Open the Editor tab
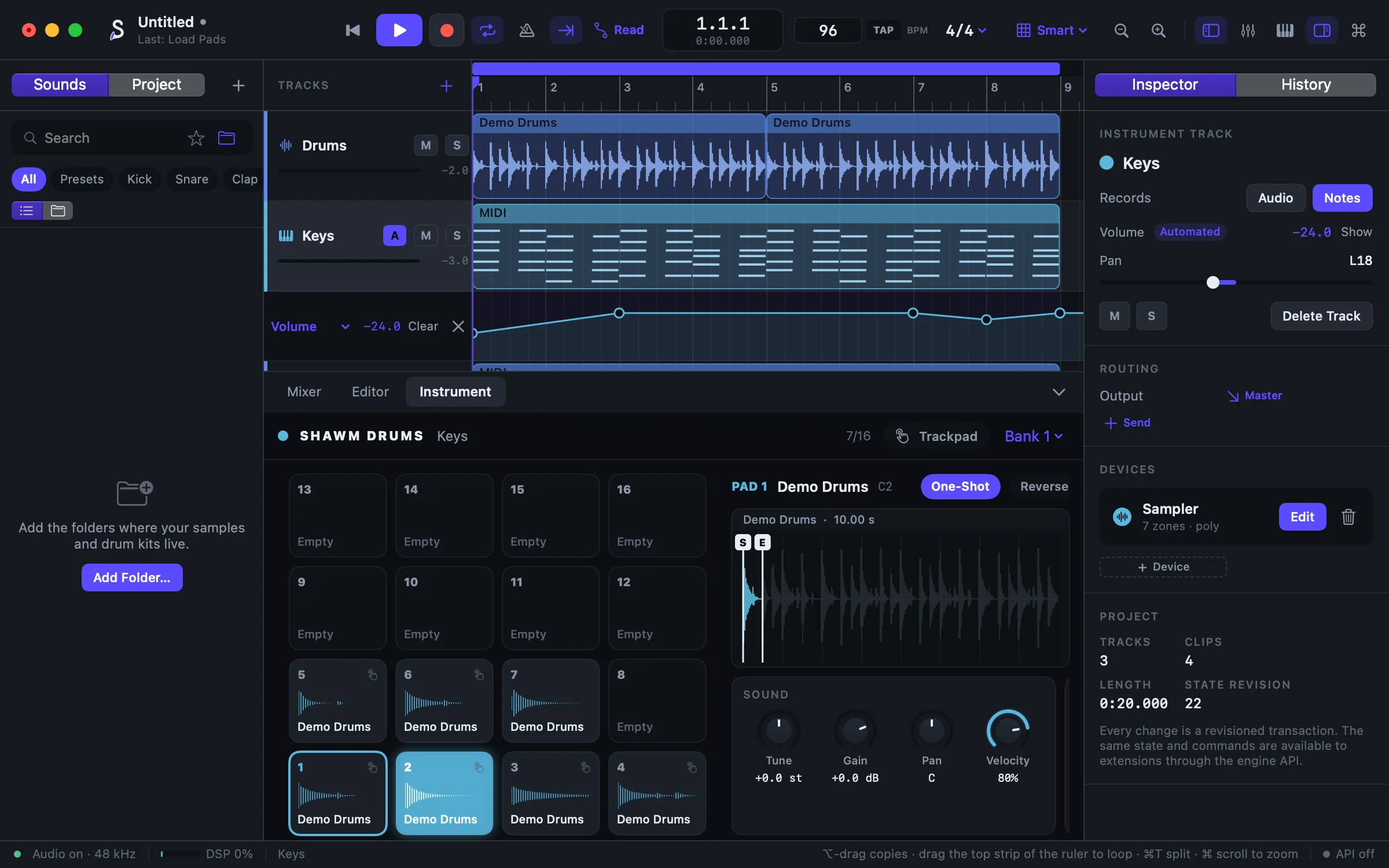Screen dimensions: 1389x868 pyautogui.click(x=370, y=392)
